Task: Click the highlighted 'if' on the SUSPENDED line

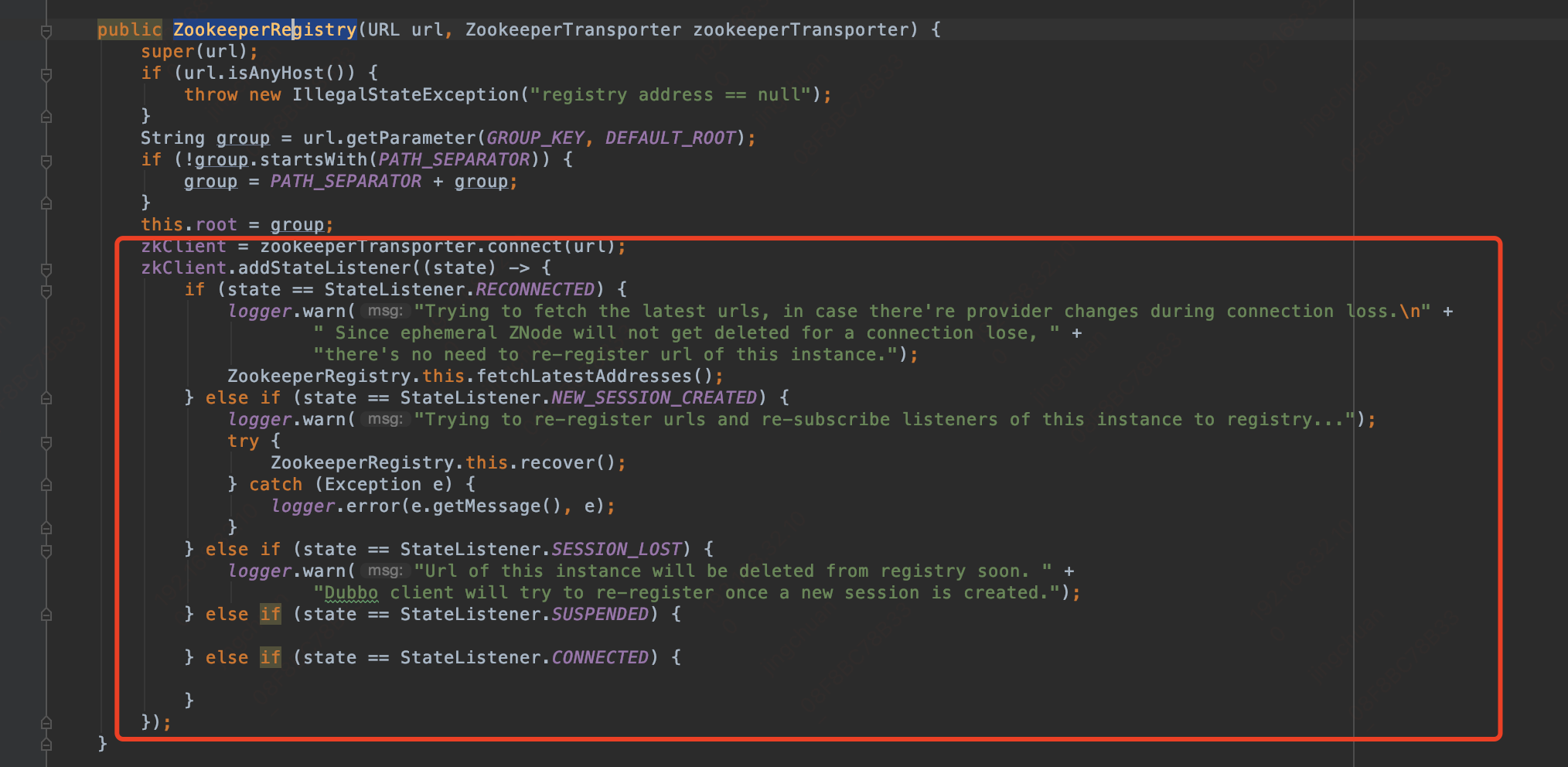Action: coord(271,614)
